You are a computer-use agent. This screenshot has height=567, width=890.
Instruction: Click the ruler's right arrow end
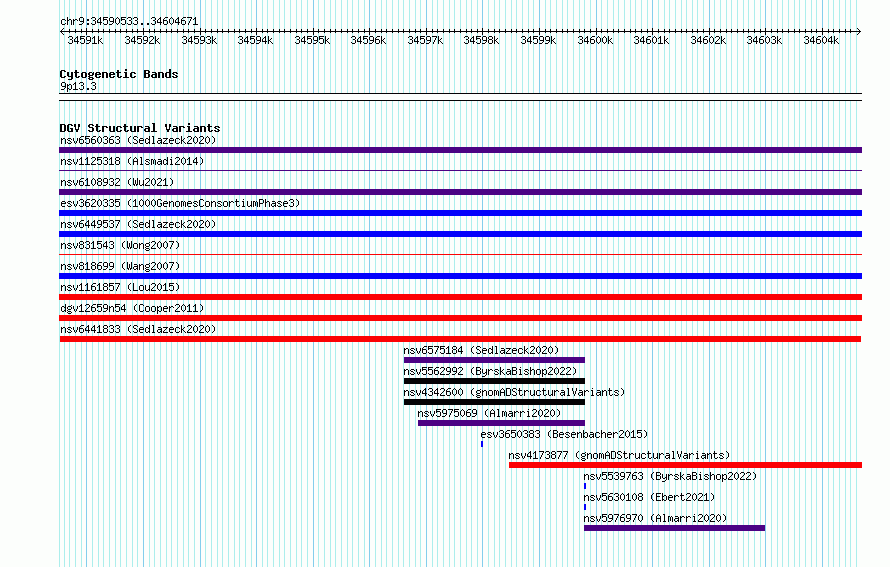pos(859,32)
